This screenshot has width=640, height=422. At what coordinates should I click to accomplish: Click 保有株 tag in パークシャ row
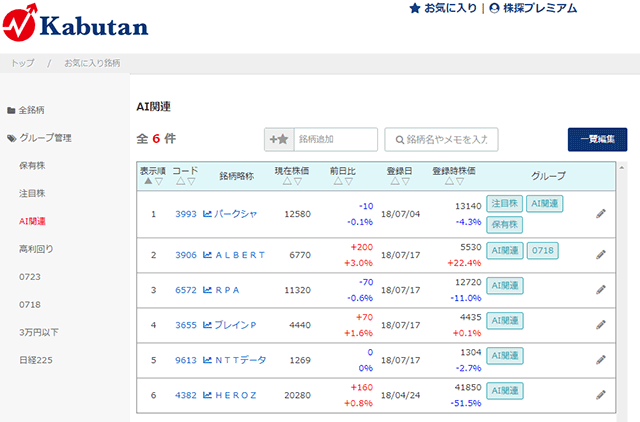(x=504, y=224)
